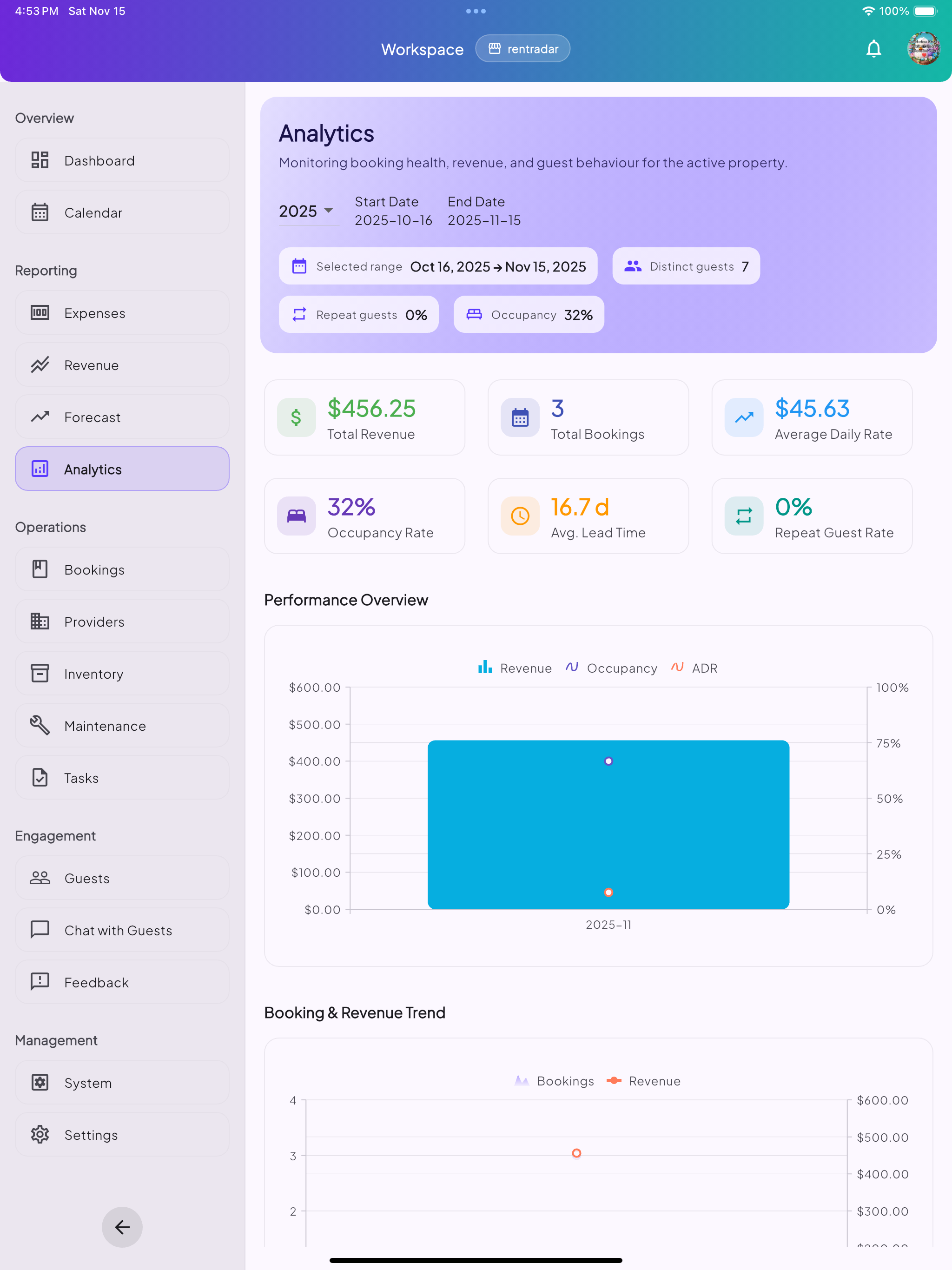The image size is (952, 1270).
Task: Open the Dashboard menu item
Action: point(122,160)
